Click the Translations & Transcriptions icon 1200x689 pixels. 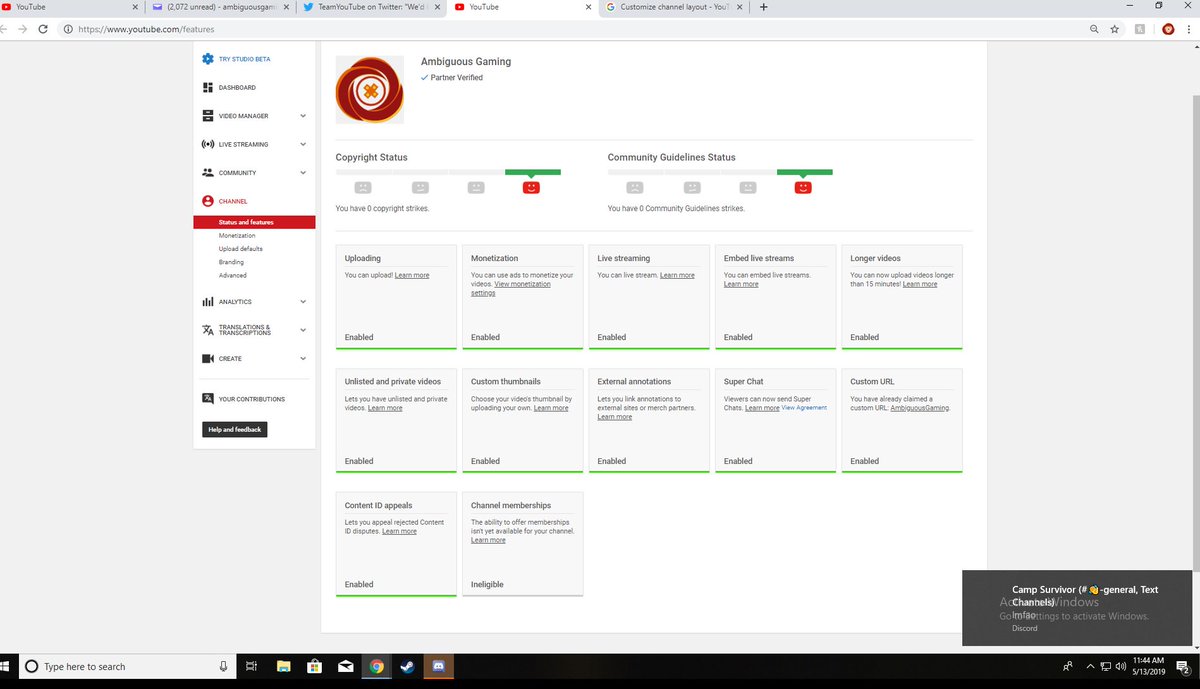coord(208,330)
